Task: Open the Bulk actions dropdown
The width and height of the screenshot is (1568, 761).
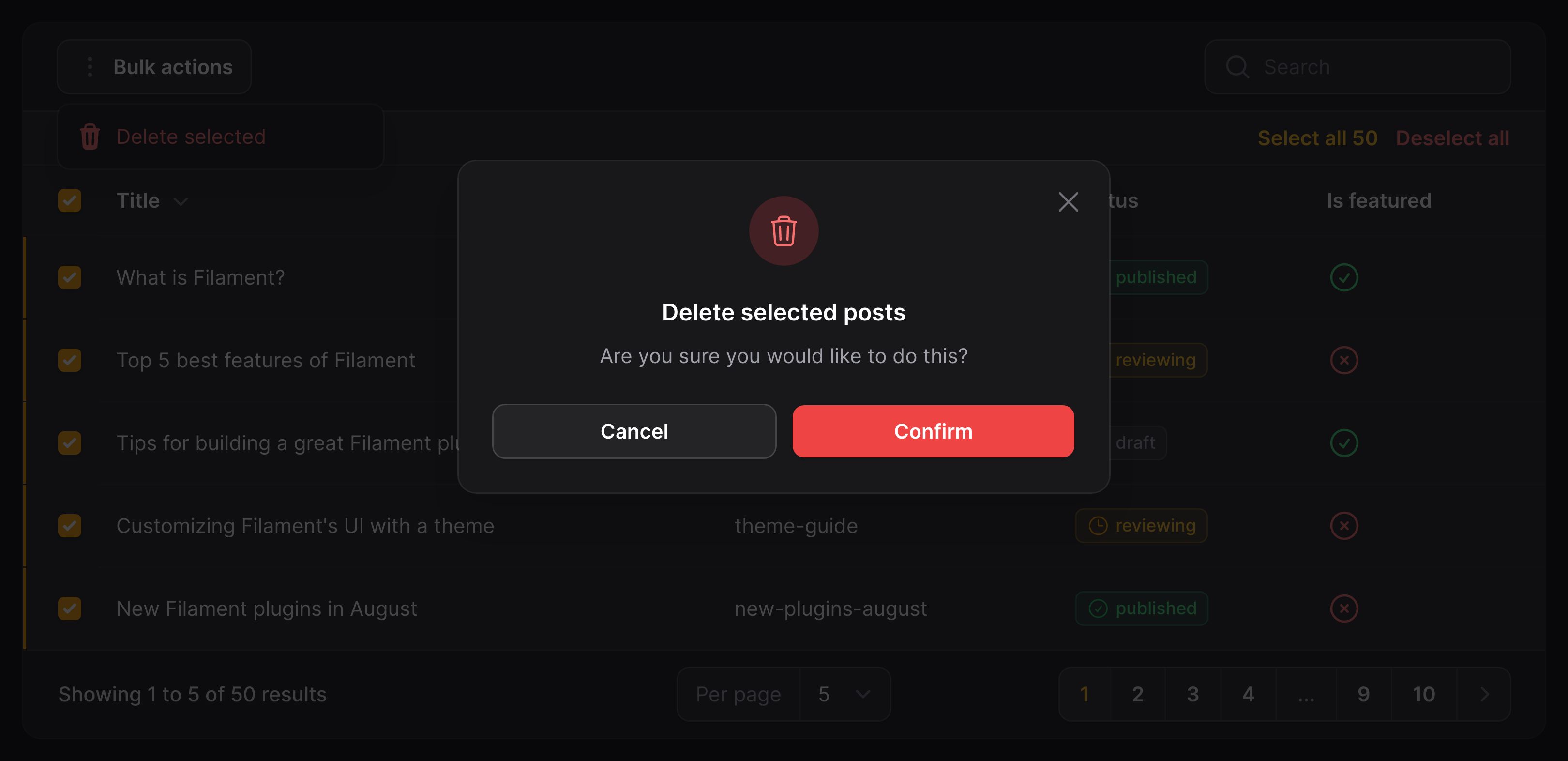Action: pos(154,67)
